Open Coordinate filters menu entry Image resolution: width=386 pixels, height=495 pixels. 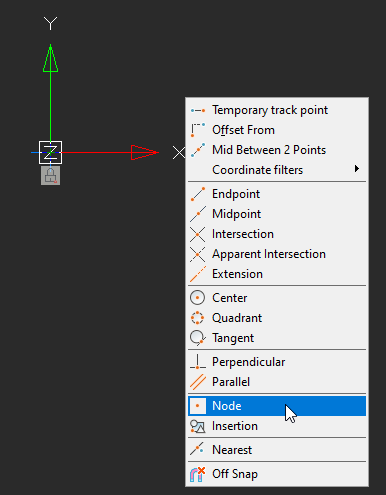[277, 170]
